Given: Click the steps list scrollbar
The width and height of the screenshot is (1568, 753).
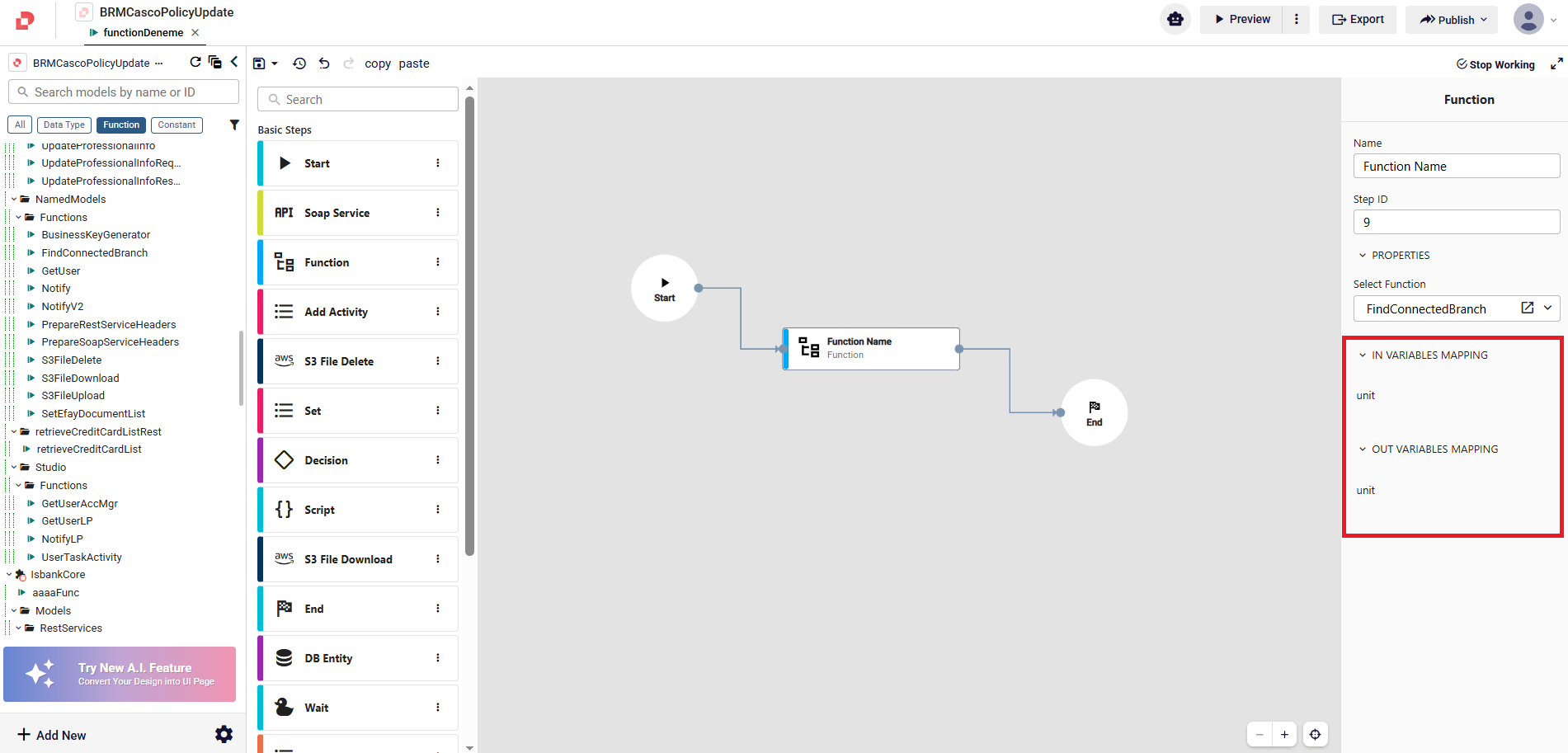Looking at the screenshot, I should point(469,326).
